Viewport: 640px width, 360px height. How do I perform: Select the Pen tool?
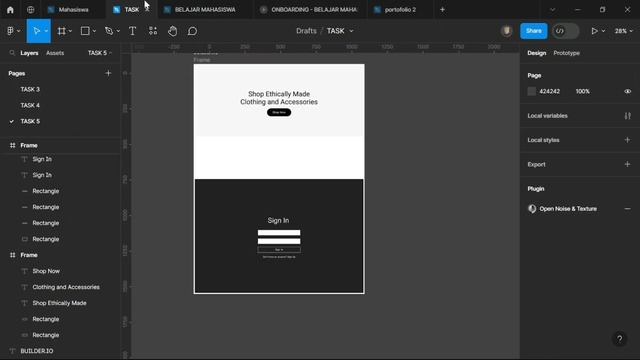[x=109, y=31]
